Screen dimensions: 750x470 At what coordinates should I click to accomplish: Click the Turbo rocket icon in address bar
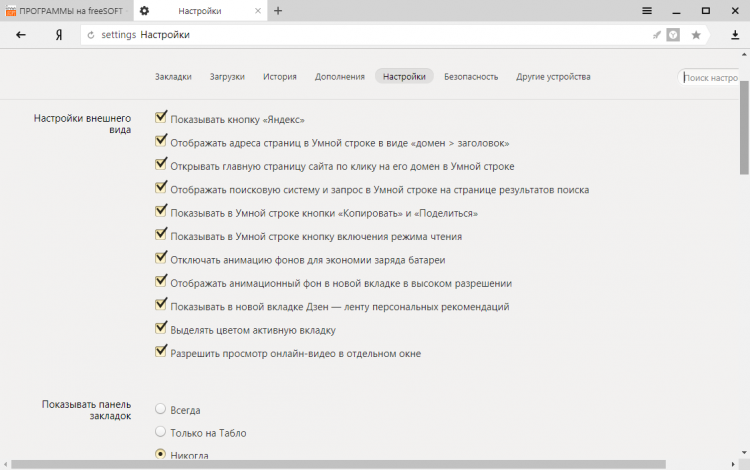pyautogui.click(x=657, y=35)
